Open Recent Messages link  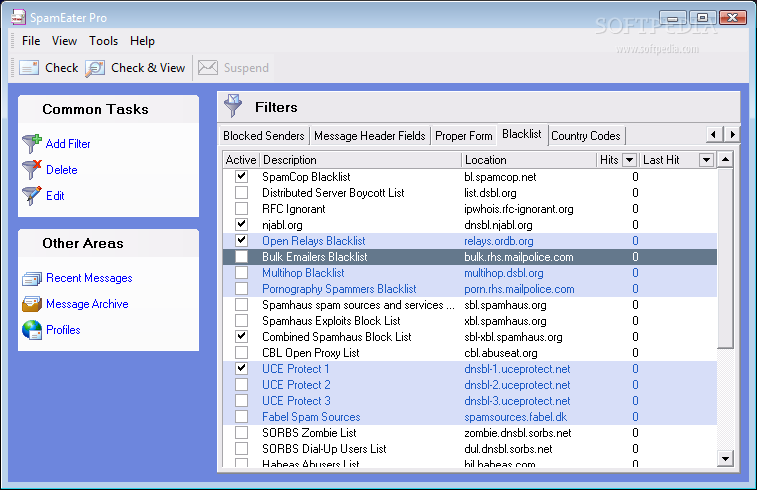tap(89, 278)
